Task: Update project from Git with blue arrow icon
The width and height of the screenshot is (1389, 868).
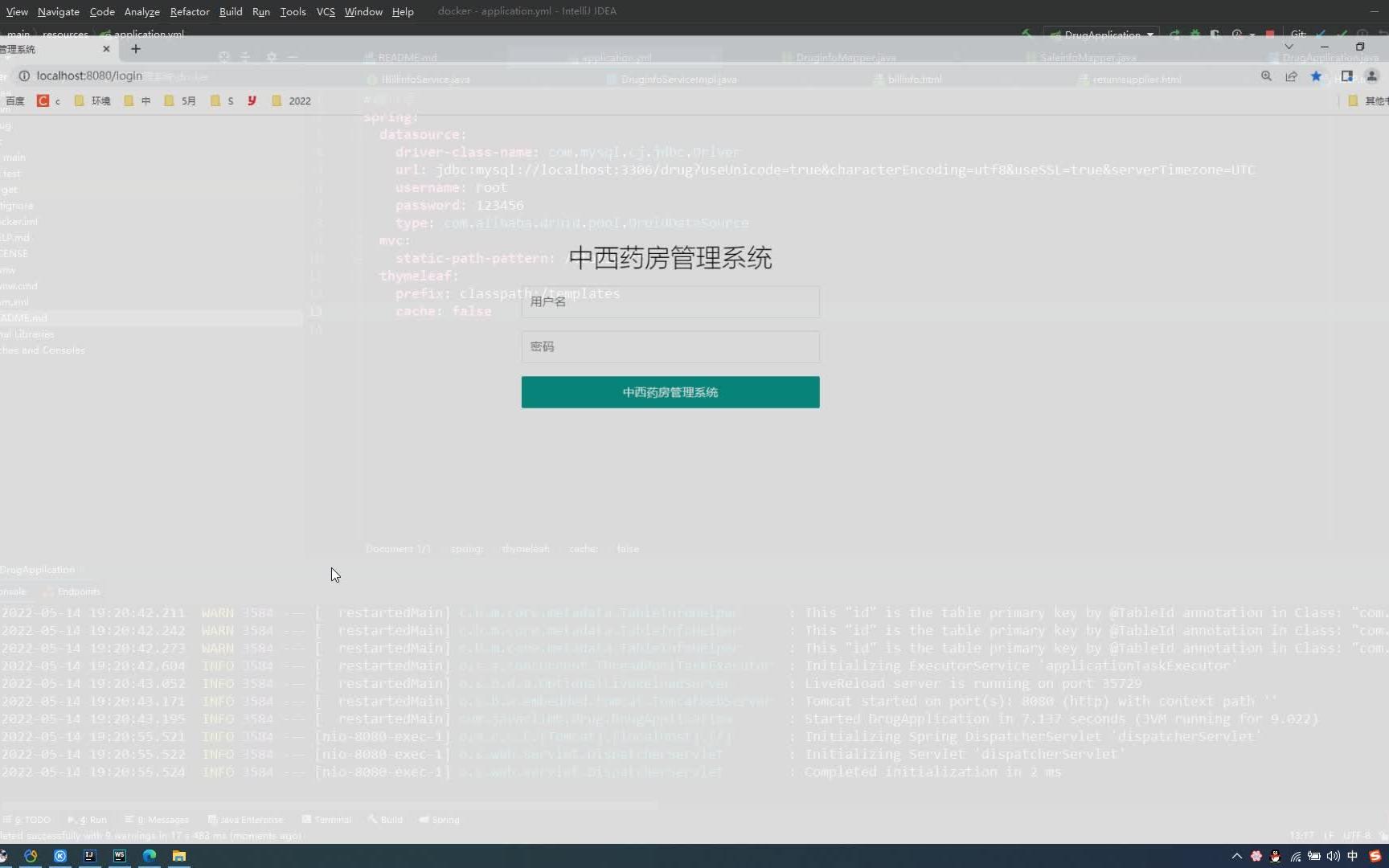Action: click(1321, 35)
